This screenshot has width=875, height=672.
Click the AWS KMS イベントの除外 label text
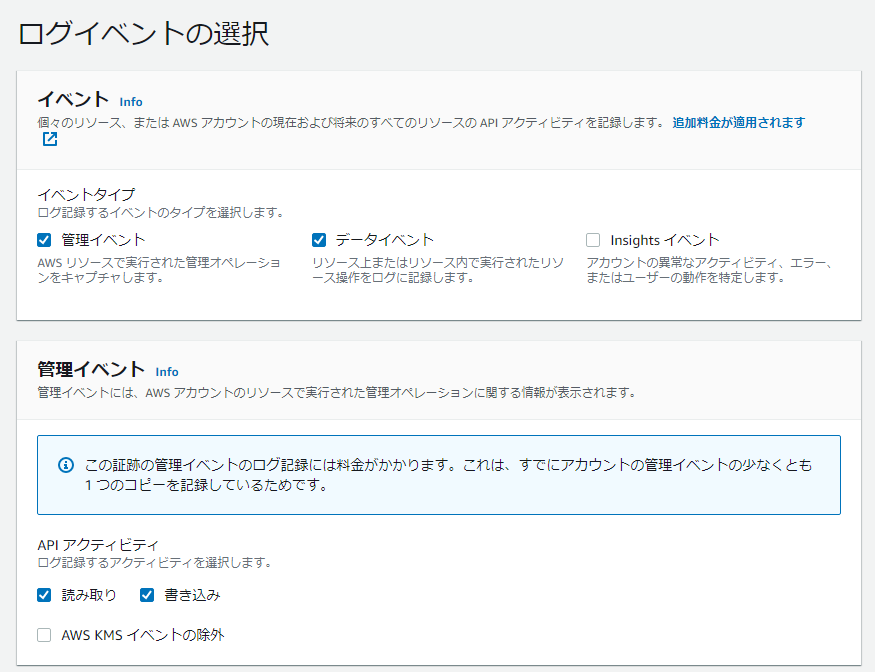(143, 635)
